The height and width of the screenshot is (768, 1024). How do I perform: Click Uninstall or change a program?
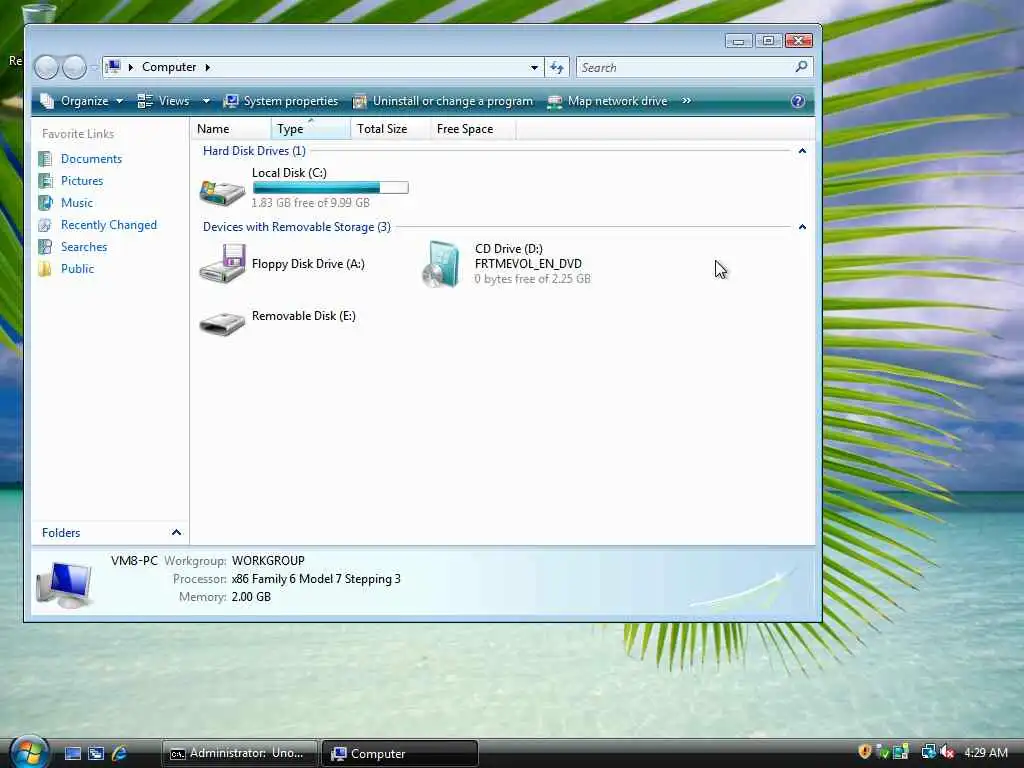pyautogui.click(x=443, y=101)
